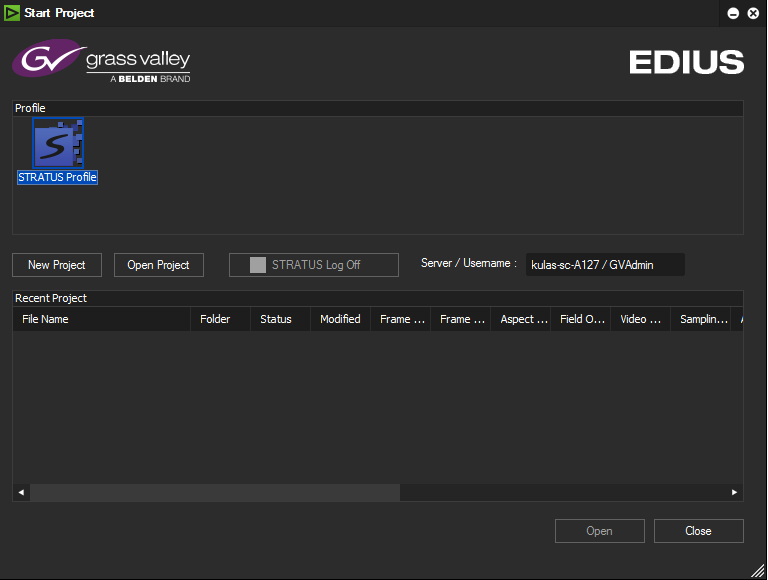Screen dimensions: 768x580
Task: Select the STRATUS Profile icon
Action: [x=58, y=143]
